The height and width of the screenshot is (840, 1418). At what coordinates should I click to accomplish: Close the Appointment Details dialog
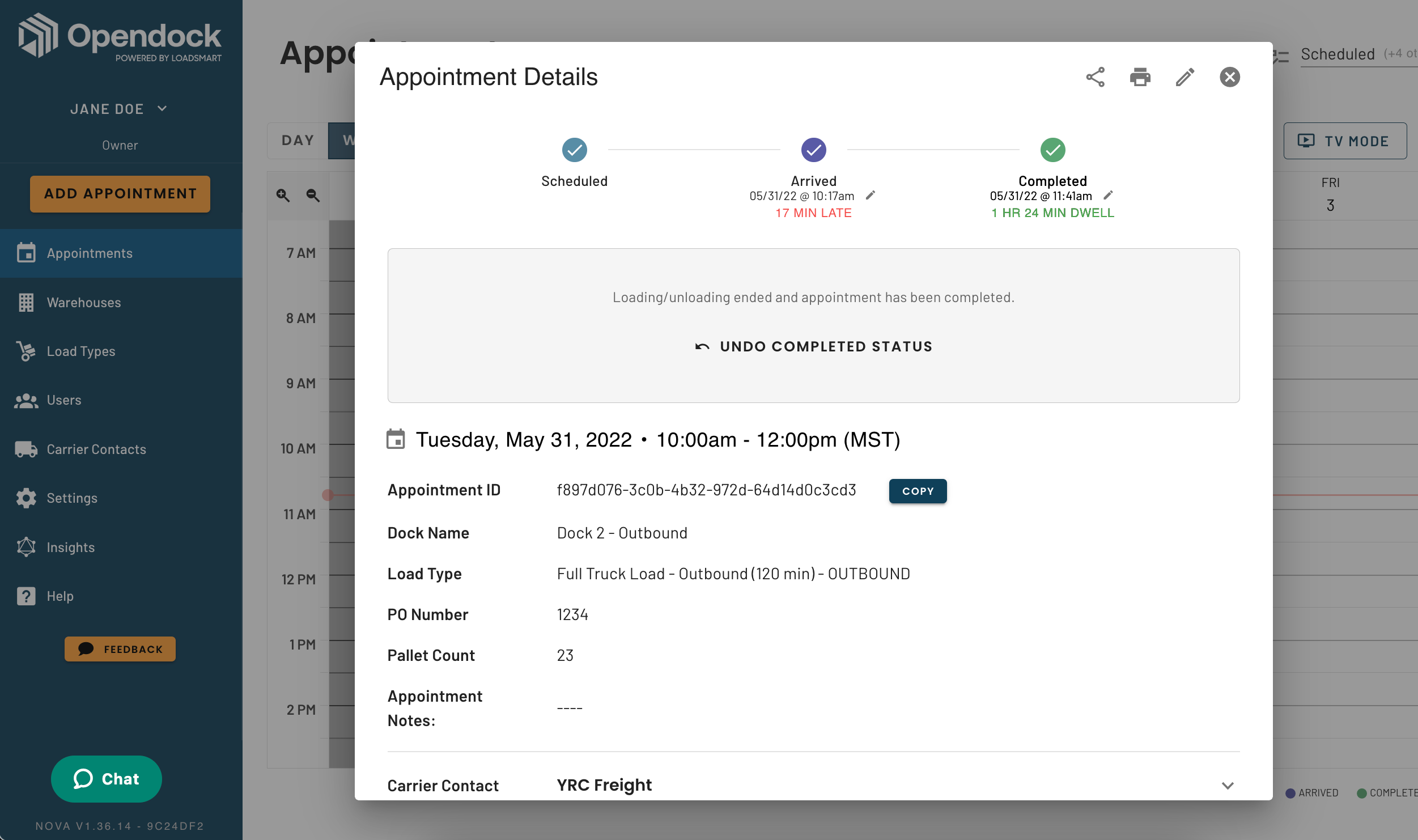click(1229, 77)
